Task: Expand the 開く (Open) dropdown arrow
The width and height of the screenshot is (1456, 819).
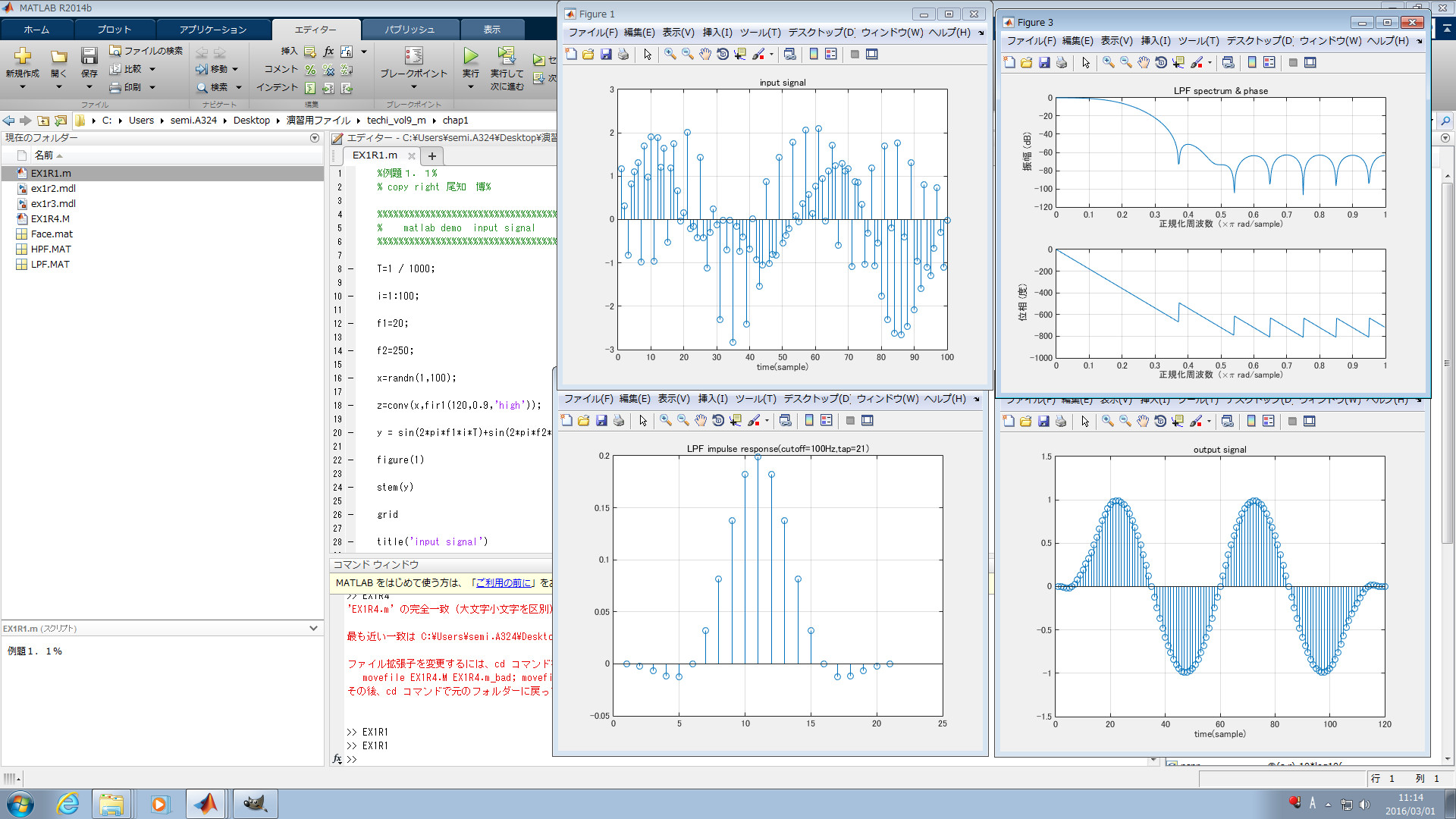Action: click(58, 86)
